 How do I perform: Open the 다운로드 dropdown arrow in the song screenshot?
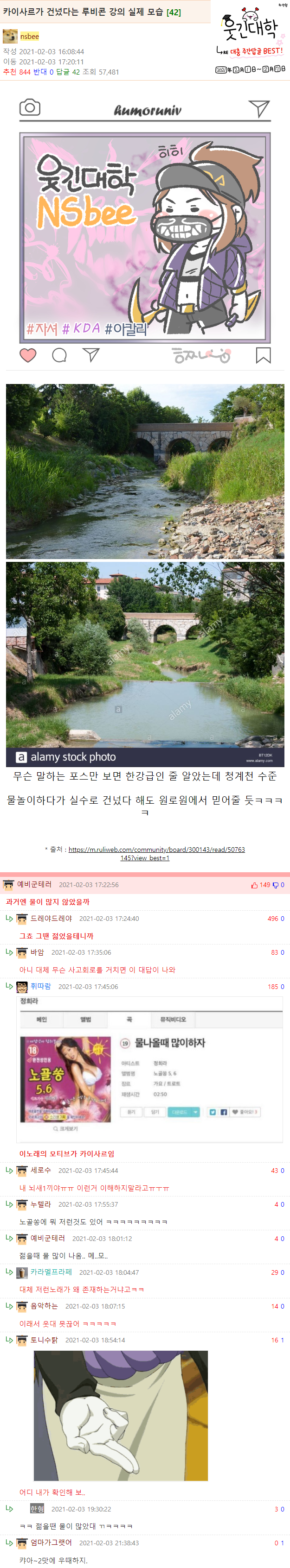click(195, 1111)
